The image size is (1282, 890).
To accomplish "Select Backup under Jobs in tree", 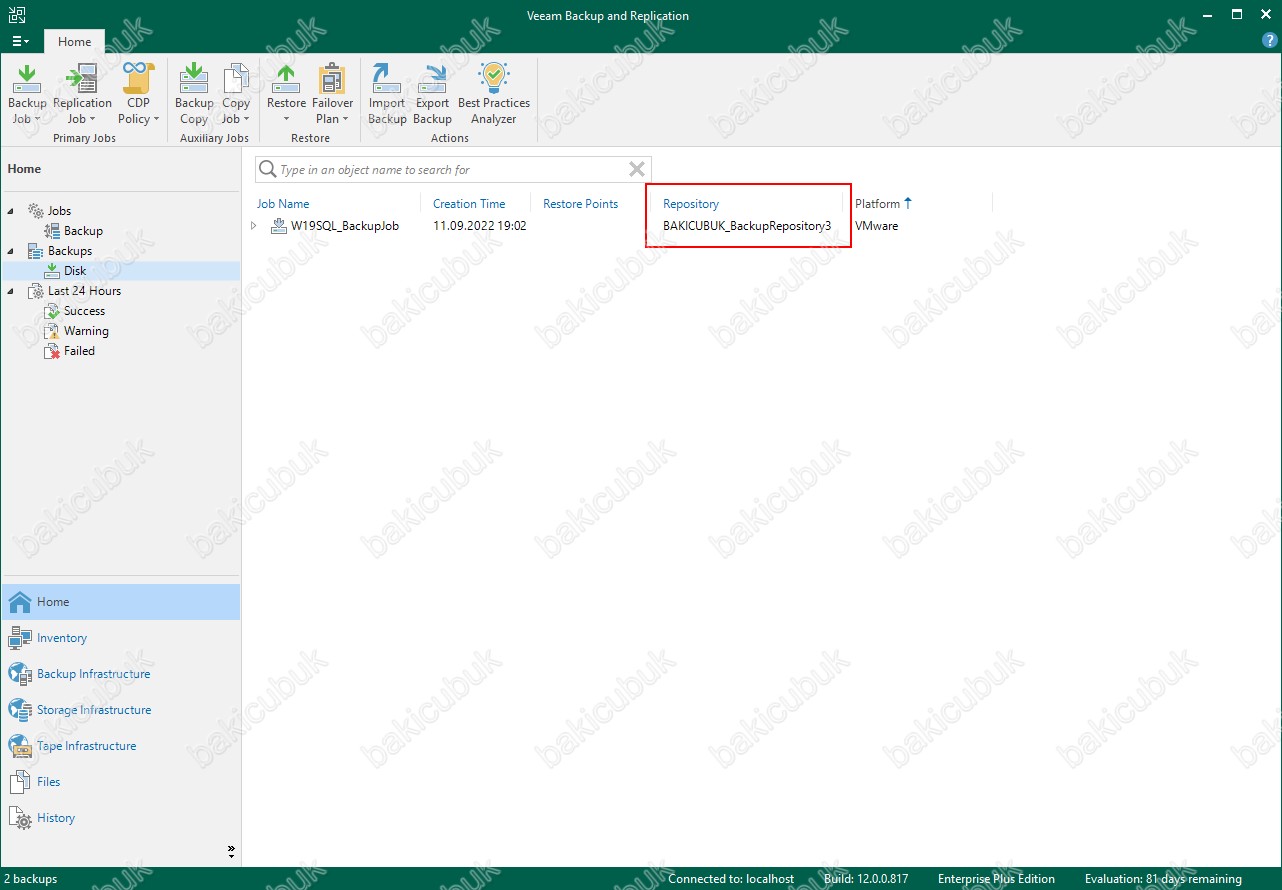I will [x=83, y=231].
